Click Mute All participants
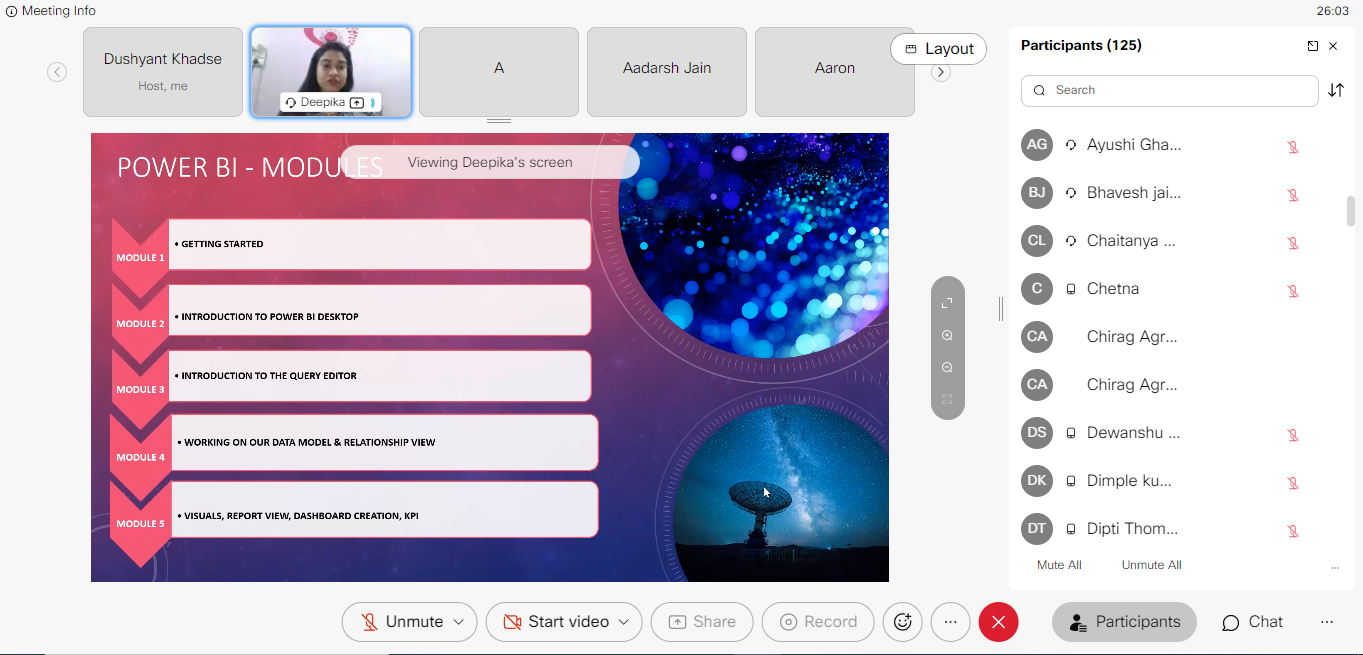Image resolution: width=1363 pixels, height=655 pixels. pos(1059,565)
